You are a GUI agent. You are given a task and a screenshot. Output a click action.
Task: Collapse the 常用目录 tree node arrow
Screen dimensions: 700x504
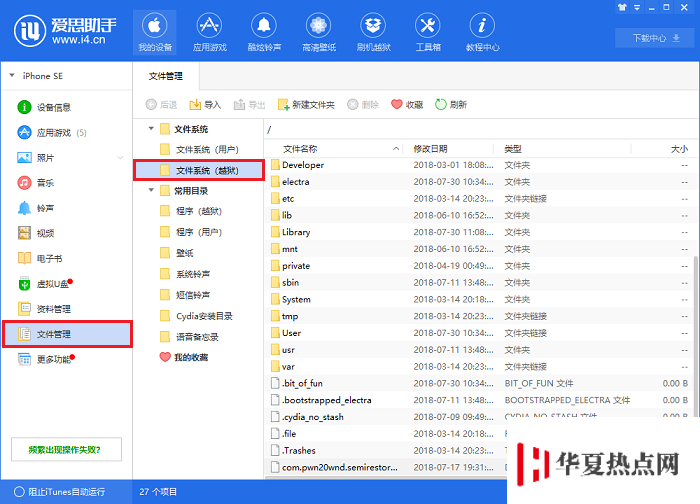151,190
